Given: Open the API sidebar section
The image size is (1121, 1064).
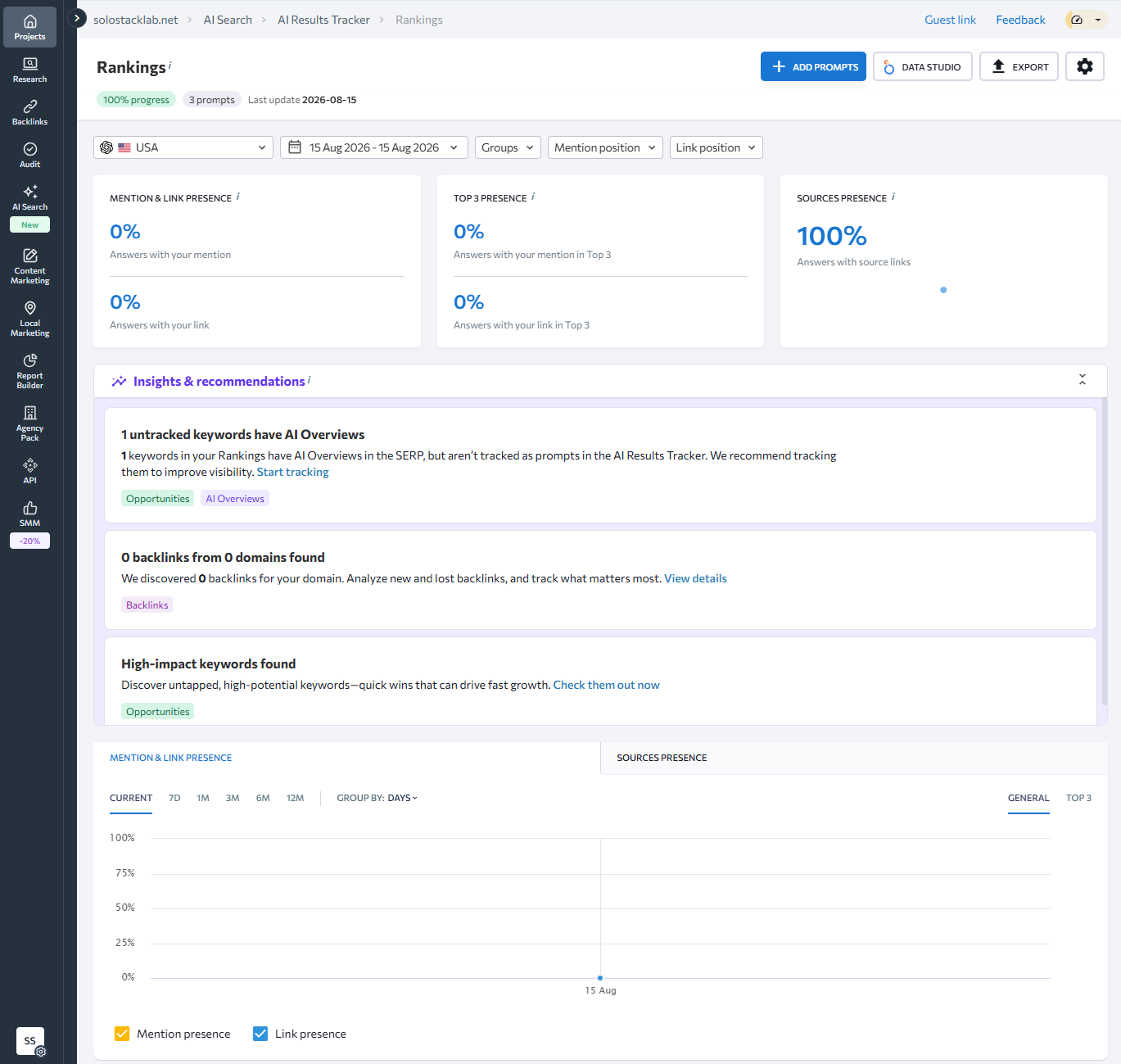Looking at the screenshot, I should (29, 471).
